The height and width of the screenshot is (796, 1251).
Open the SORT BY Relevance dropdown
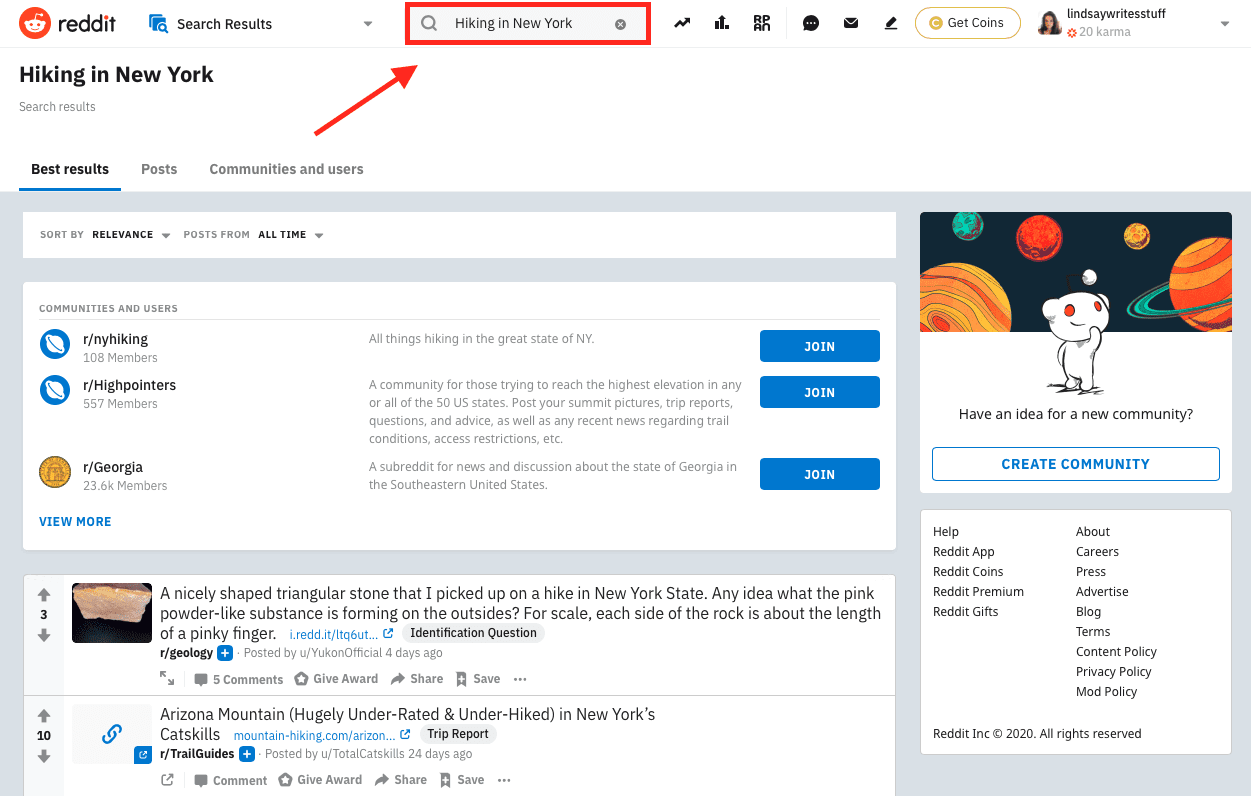click(x=131, y=234)
